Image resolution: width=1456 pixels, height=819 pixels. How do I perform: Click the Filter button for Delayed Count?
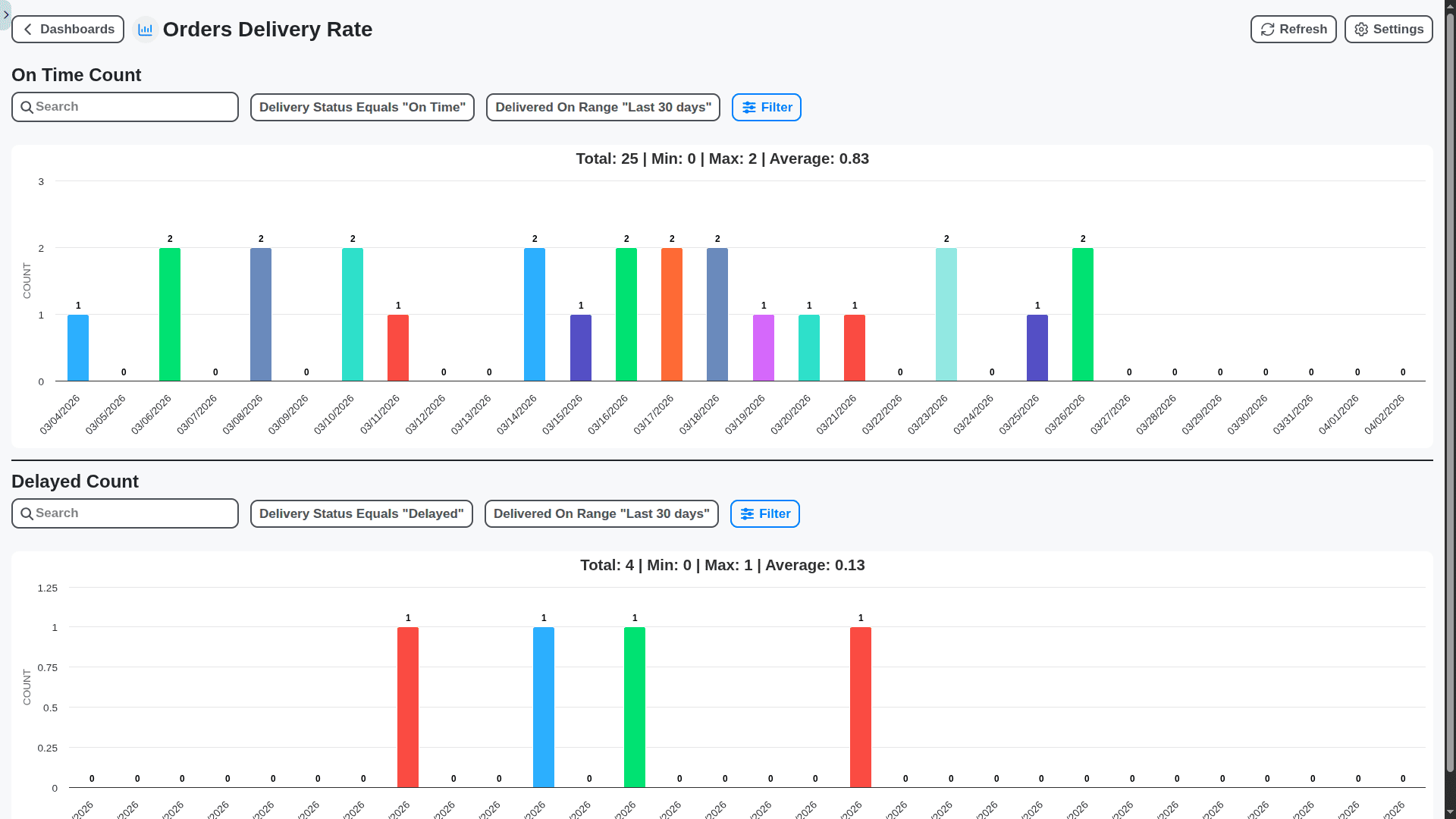[x=764, y=513]
